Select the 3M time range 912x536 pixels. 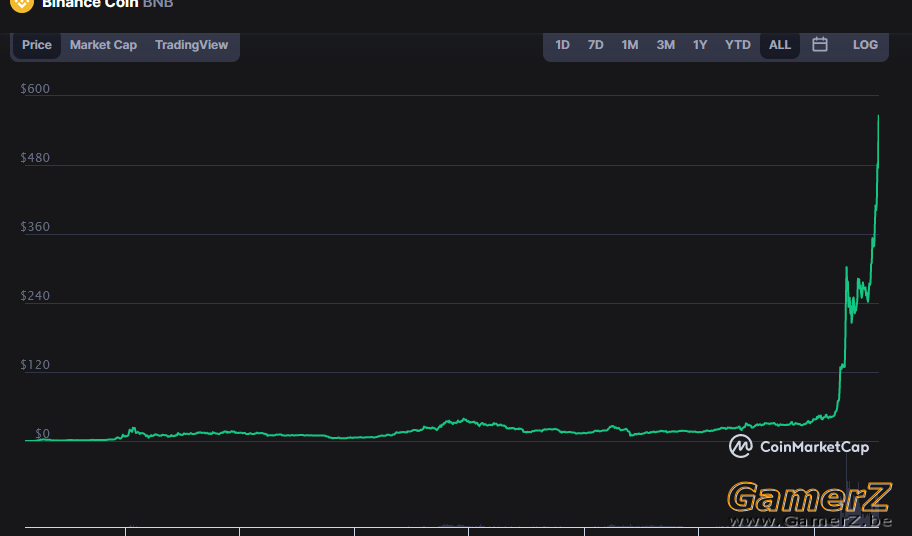[x=665, y=45]
